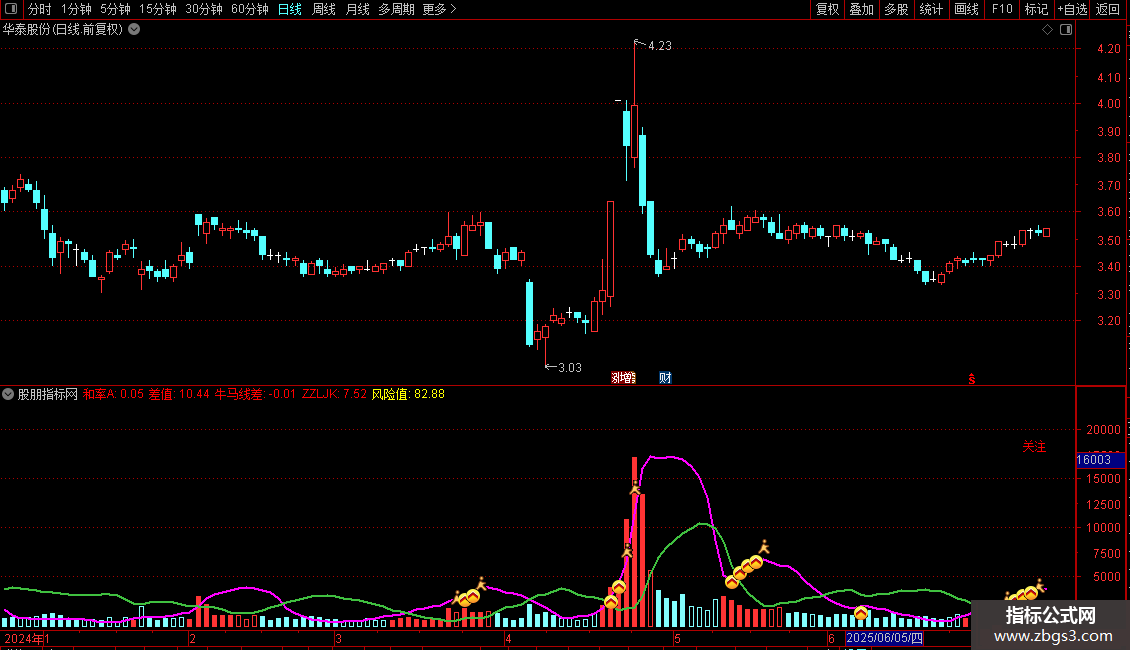Select the 30分钟 period

204,9
